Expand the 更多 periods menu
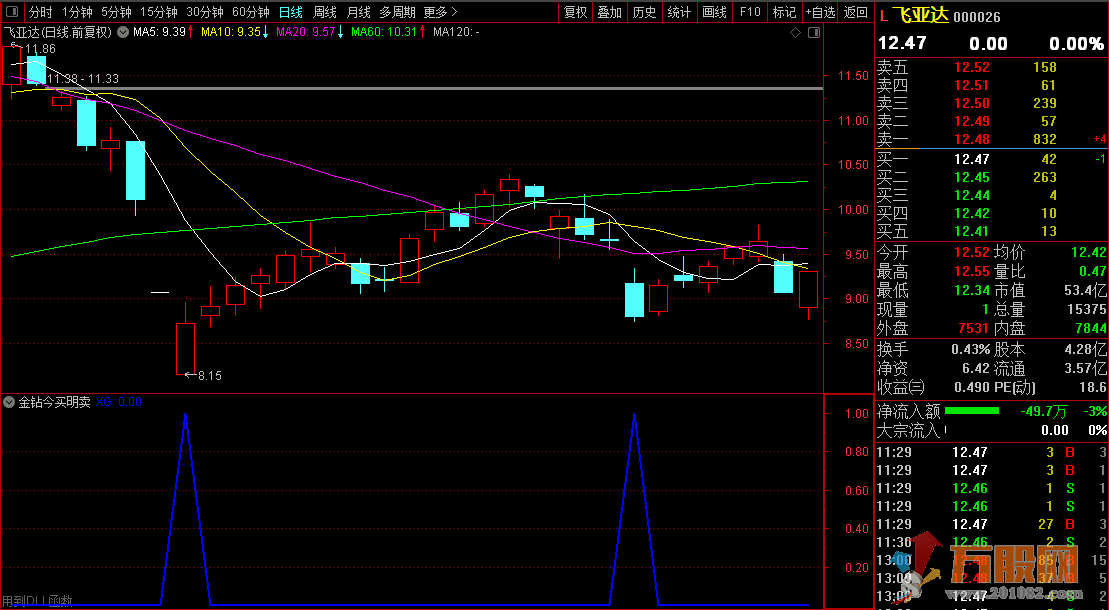This screenshot has width=1109, height=610. (x=441, y=12)
